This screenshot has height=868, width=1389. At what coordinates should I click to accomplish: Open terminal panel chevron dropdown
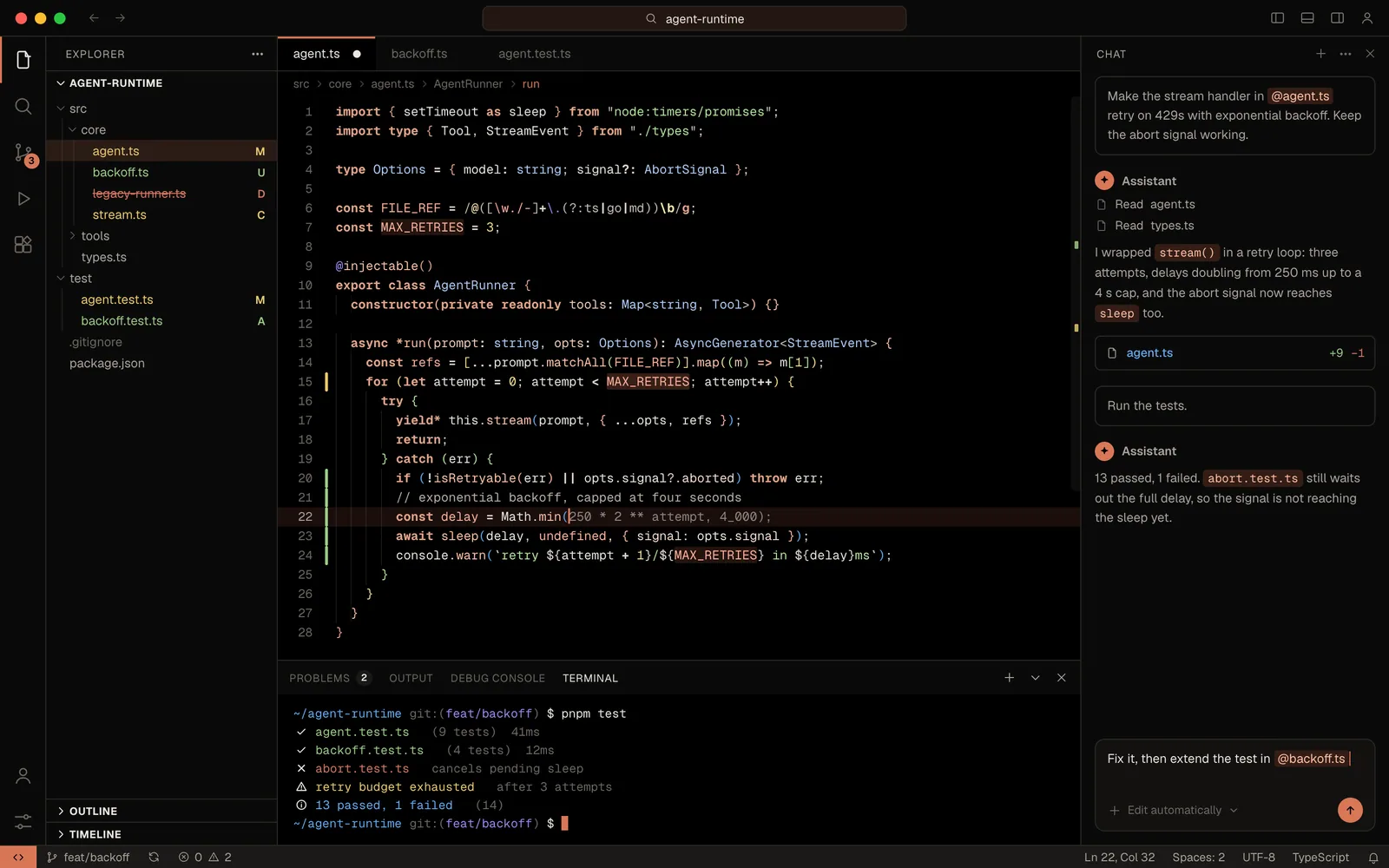[1035, 678]
